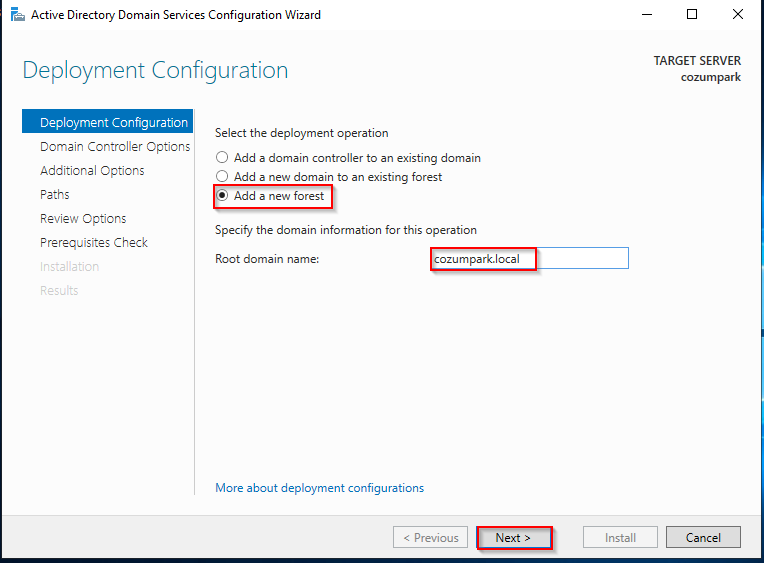The image size is (764, 563).
Task: Maximize the configuration wizard window
Action: coord(692,15)
